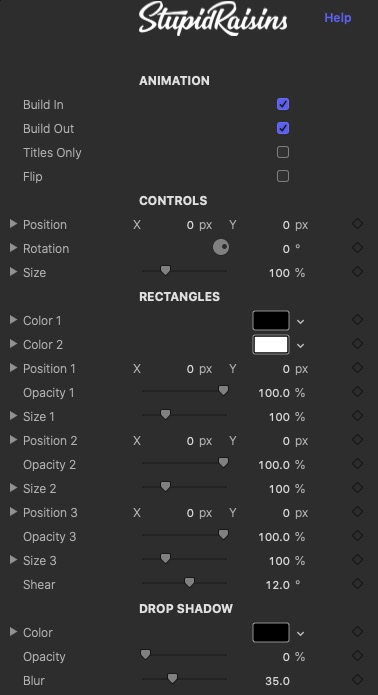378x695 pixels.
Task: Uncheck the Build In checkbox
Action: tap(283, 104)
